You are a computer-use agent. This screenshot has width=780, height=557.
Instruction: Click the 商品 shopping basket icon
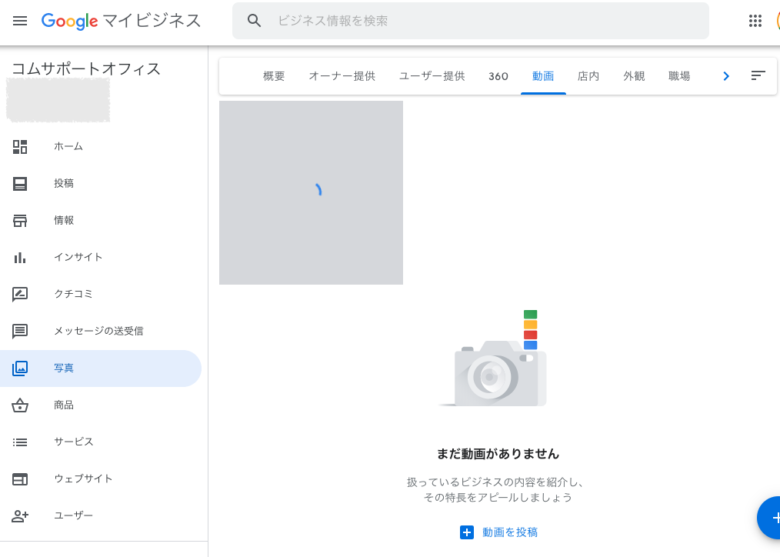click(20, 405)
